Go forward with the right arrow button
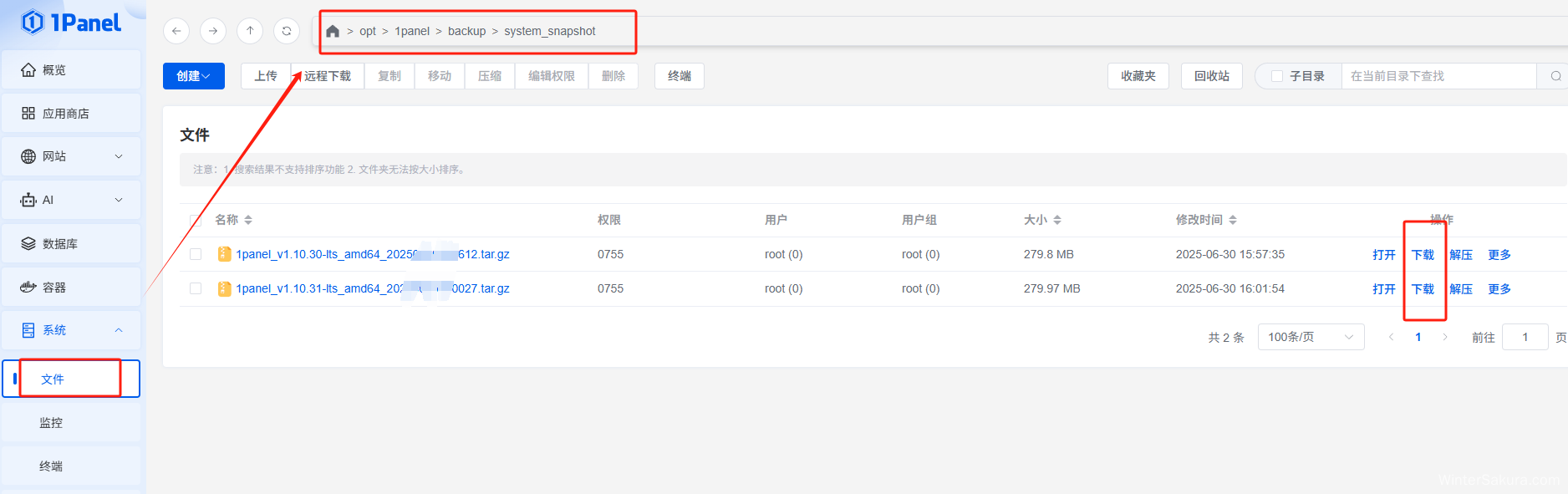The height and width of the screenshot is (494, 1568). click(213, 31)
